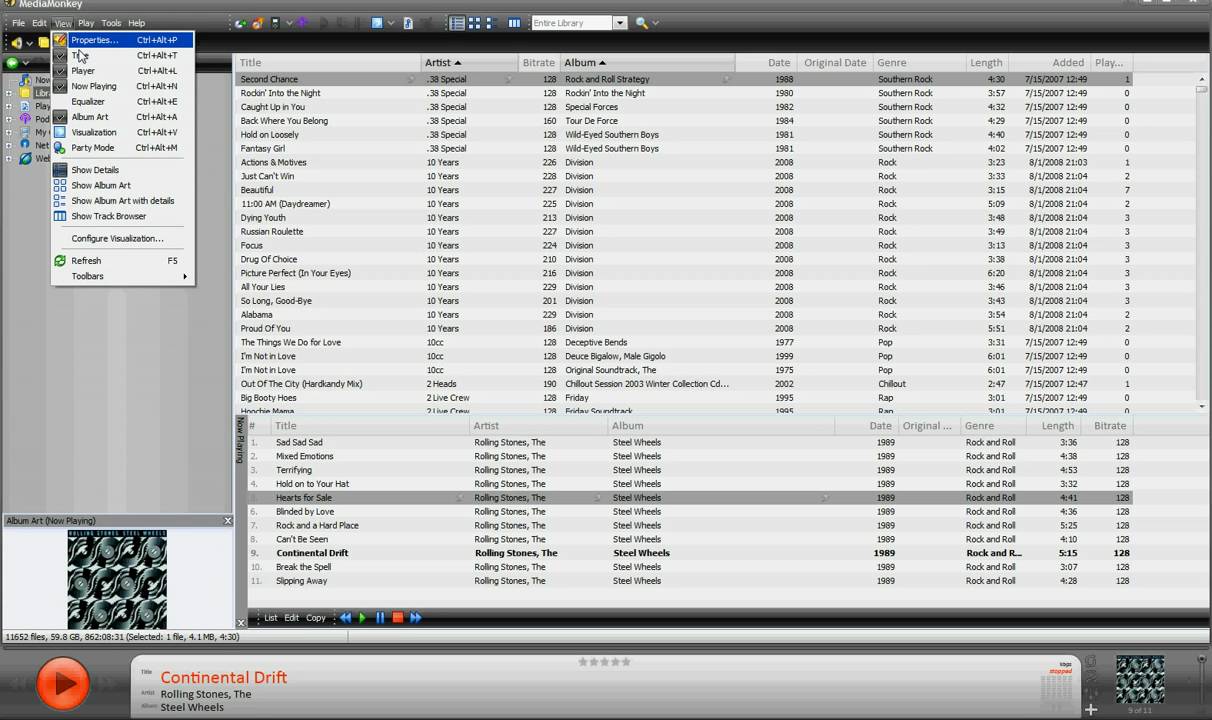This screenshot has width=1212, height=720.
Task: Skip to previous track in Now Playing
Action: 345,618
